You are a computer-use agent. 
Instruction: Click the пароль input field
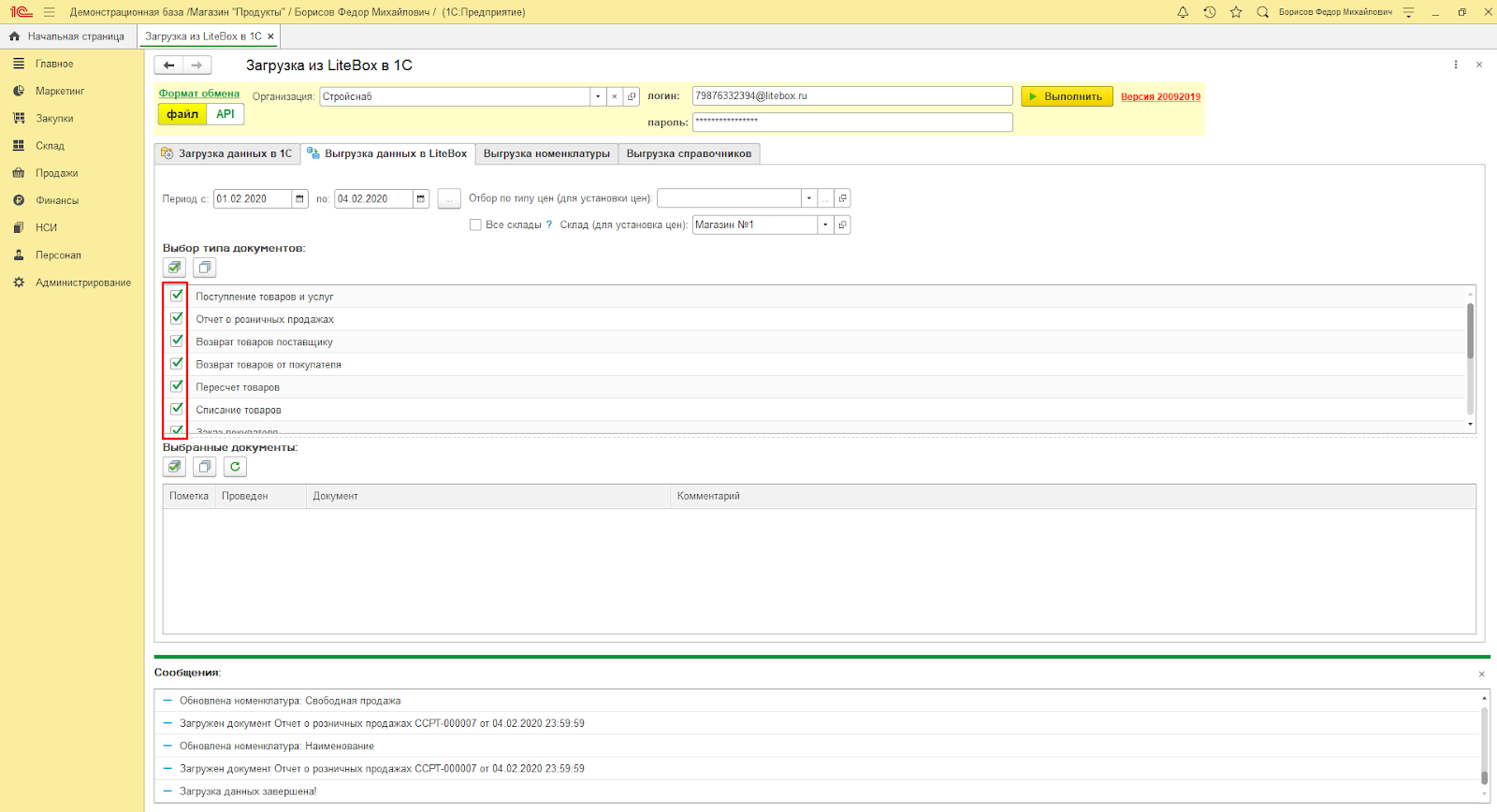(852, 122)
